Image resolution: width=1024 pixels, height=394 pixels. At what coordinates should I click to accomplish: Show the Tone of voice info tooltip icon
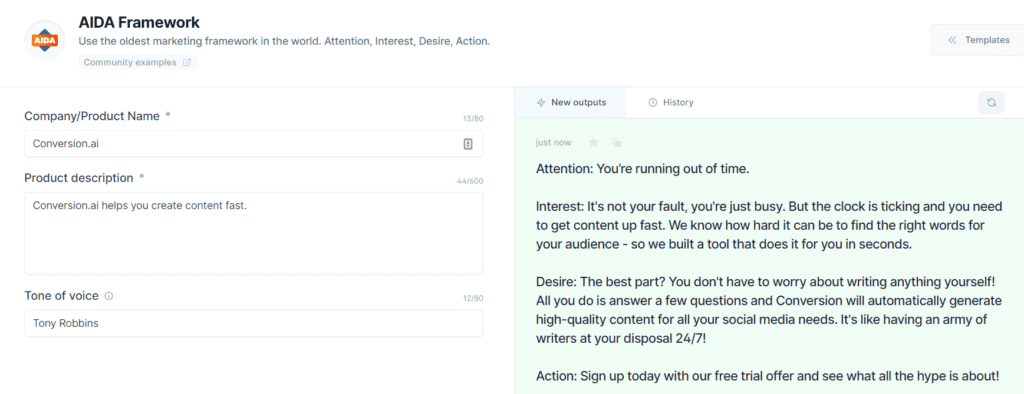pos(108,296)
